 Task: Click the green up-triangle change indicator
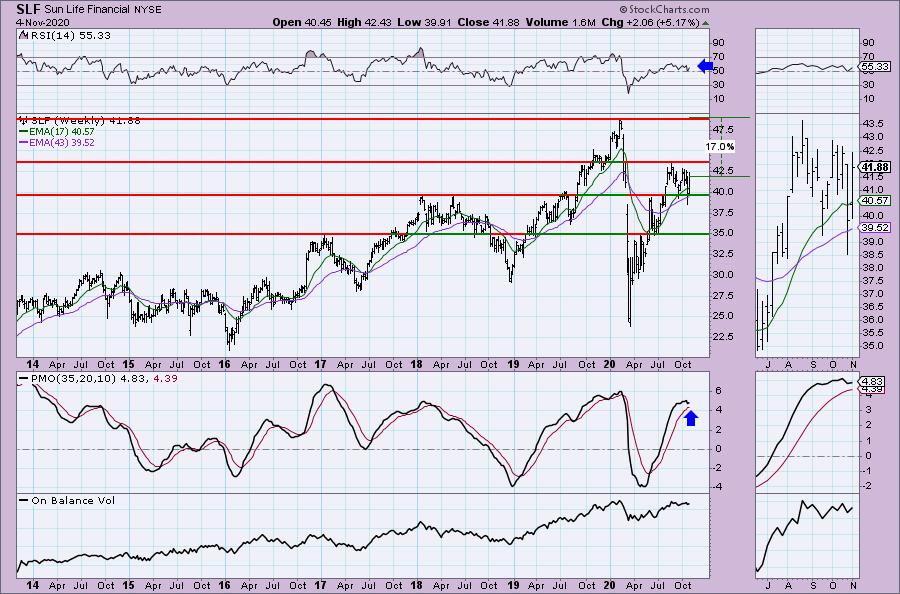705,23
